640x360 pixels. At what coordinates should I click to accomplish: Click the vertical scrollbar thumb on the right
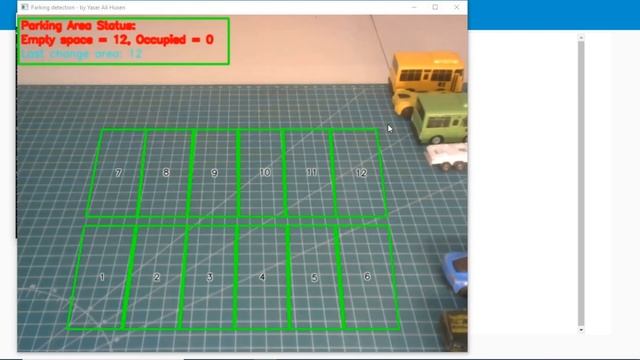pos(581,183)
